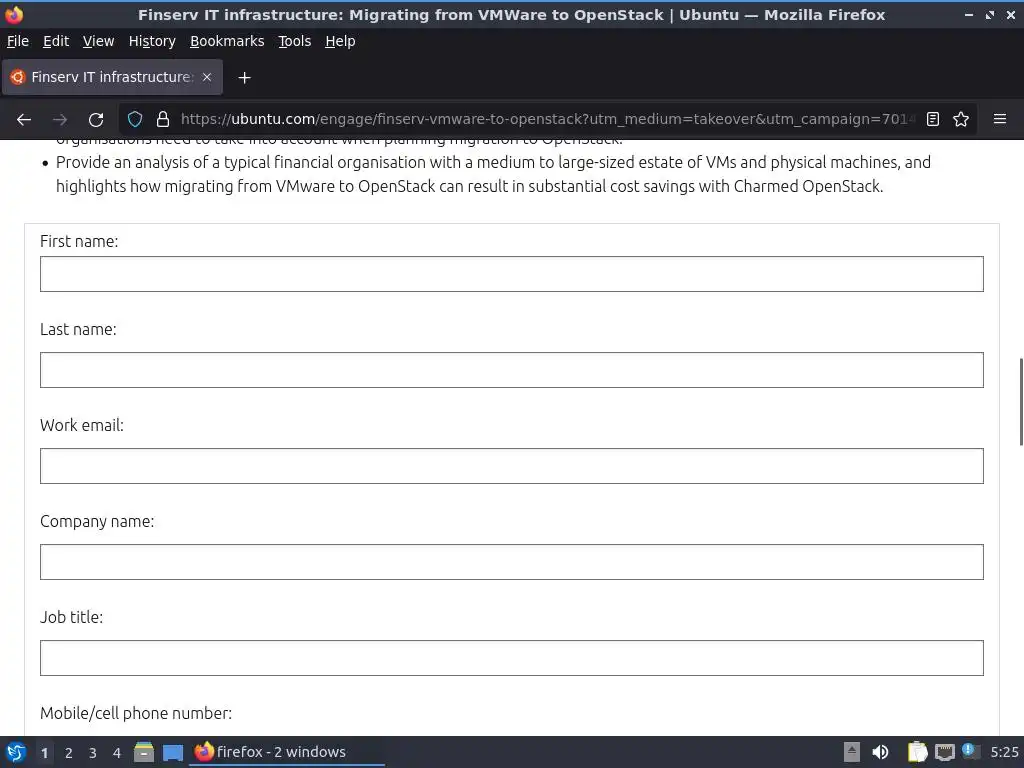Open the Bookmarks menu
Image resolution: width=1024 pixels, height=768 pixels.
pyautogui.click(x=227, y=41)
